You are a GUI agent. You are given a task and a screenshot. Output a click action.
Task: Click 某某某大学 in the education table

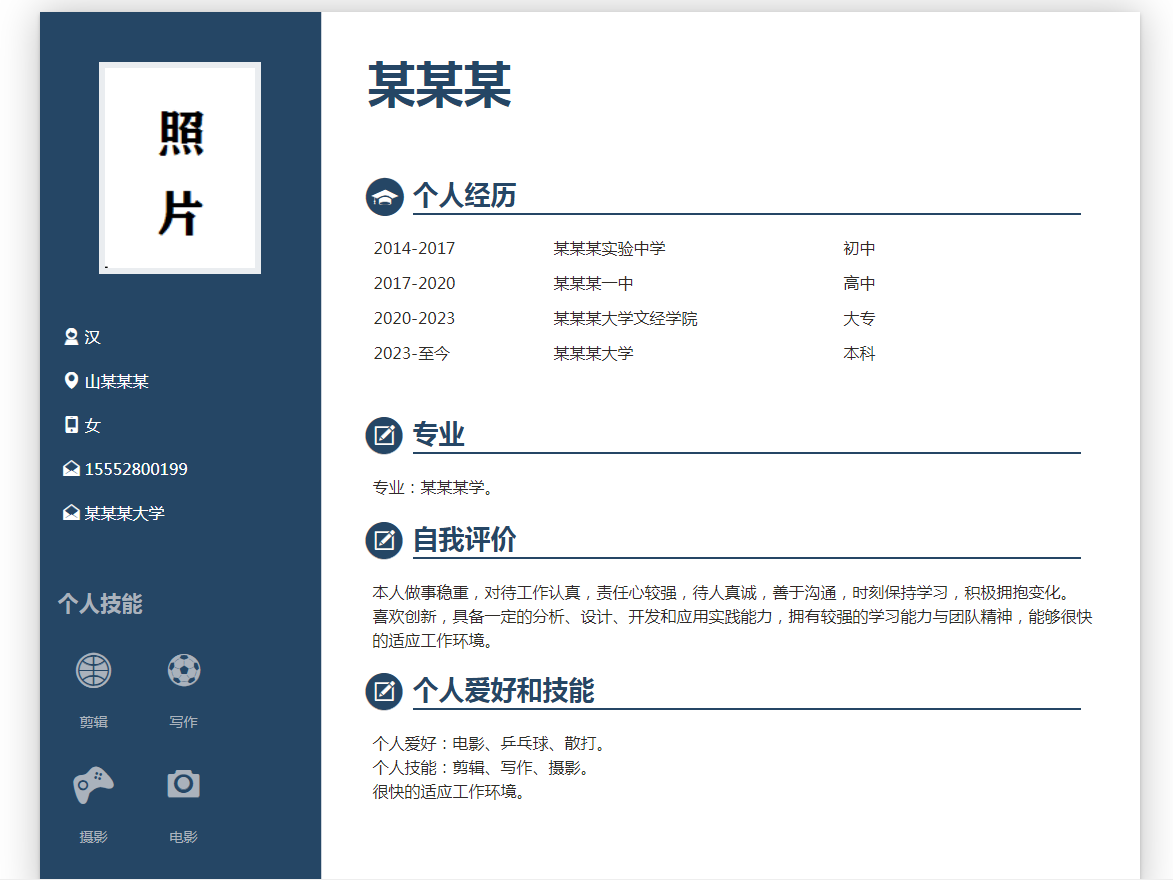(593, 354)
